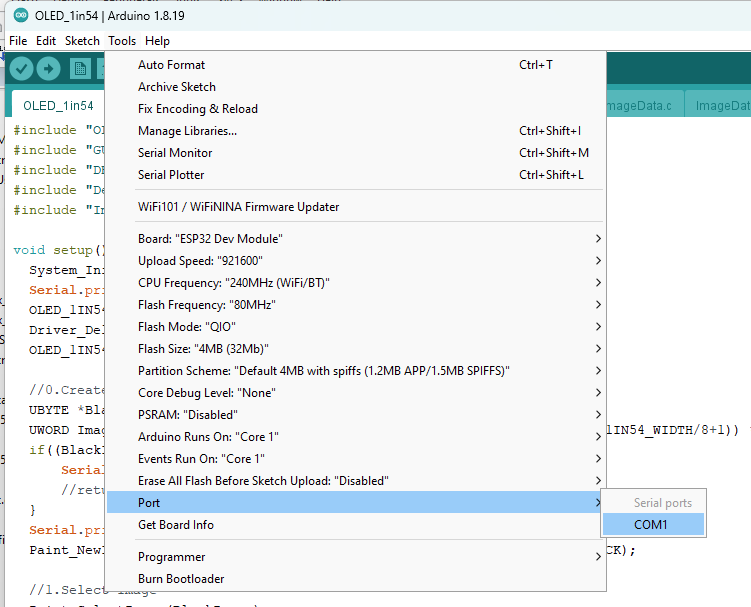Expand Upload Speed: "921600" submenu
This screenshot has width=751, height=607.
pos(356,261)
